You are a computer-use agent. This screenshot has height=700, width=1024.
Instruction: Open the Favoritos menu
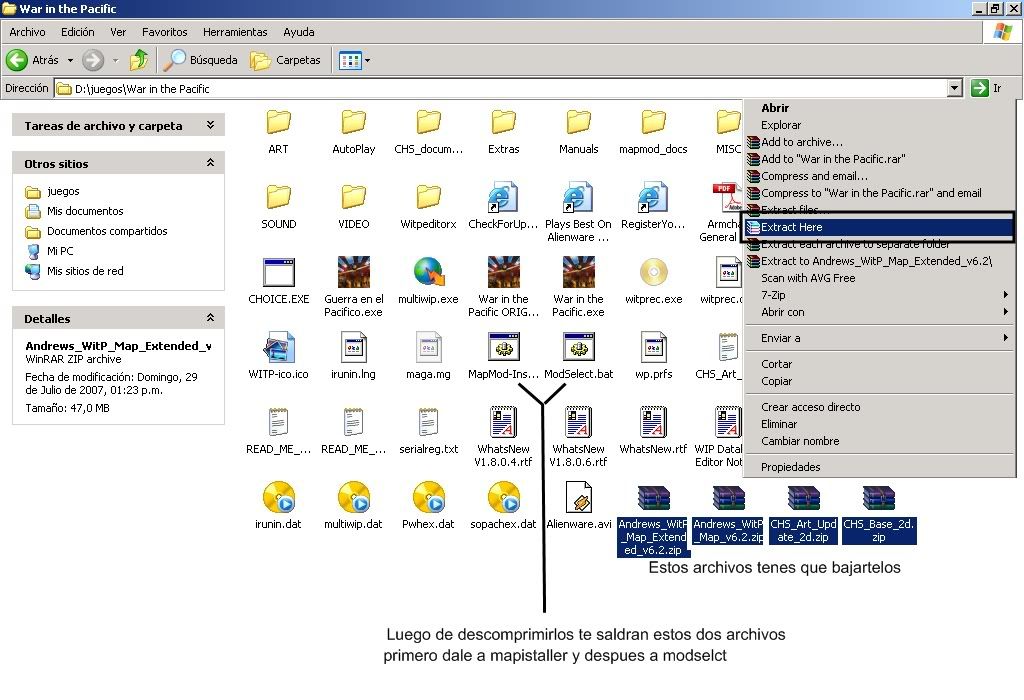point(165,32)
